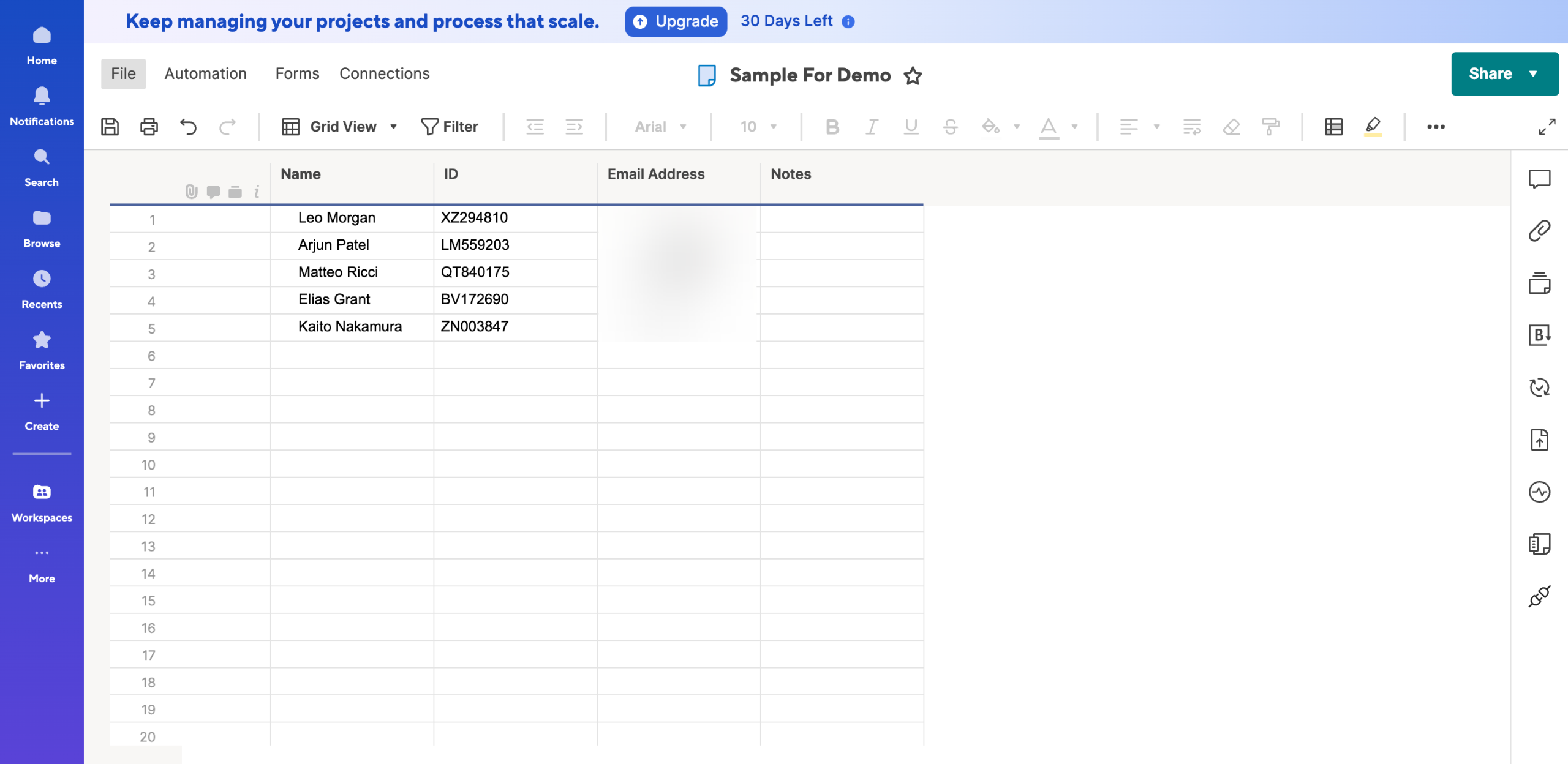
Task: Select row number 5
Action: coord(151,329)
